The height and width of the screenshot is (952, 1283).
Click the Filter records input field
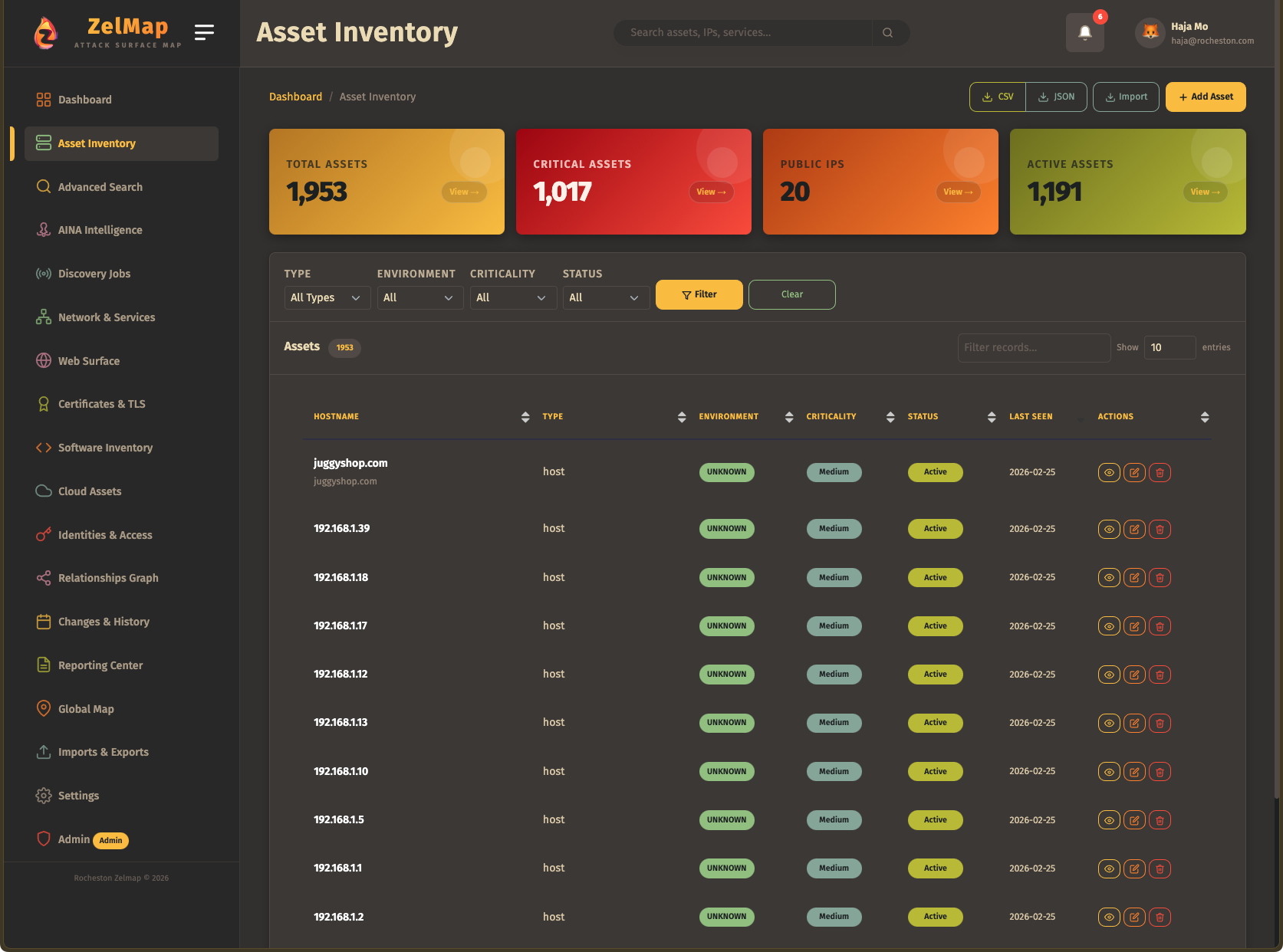[1033, 348]
